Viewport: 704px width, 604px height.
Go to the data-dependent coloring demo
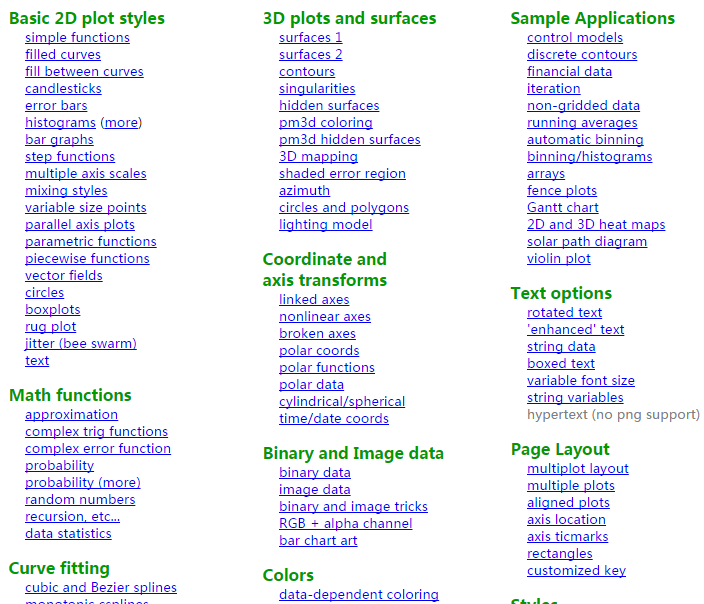pos(359,595)
